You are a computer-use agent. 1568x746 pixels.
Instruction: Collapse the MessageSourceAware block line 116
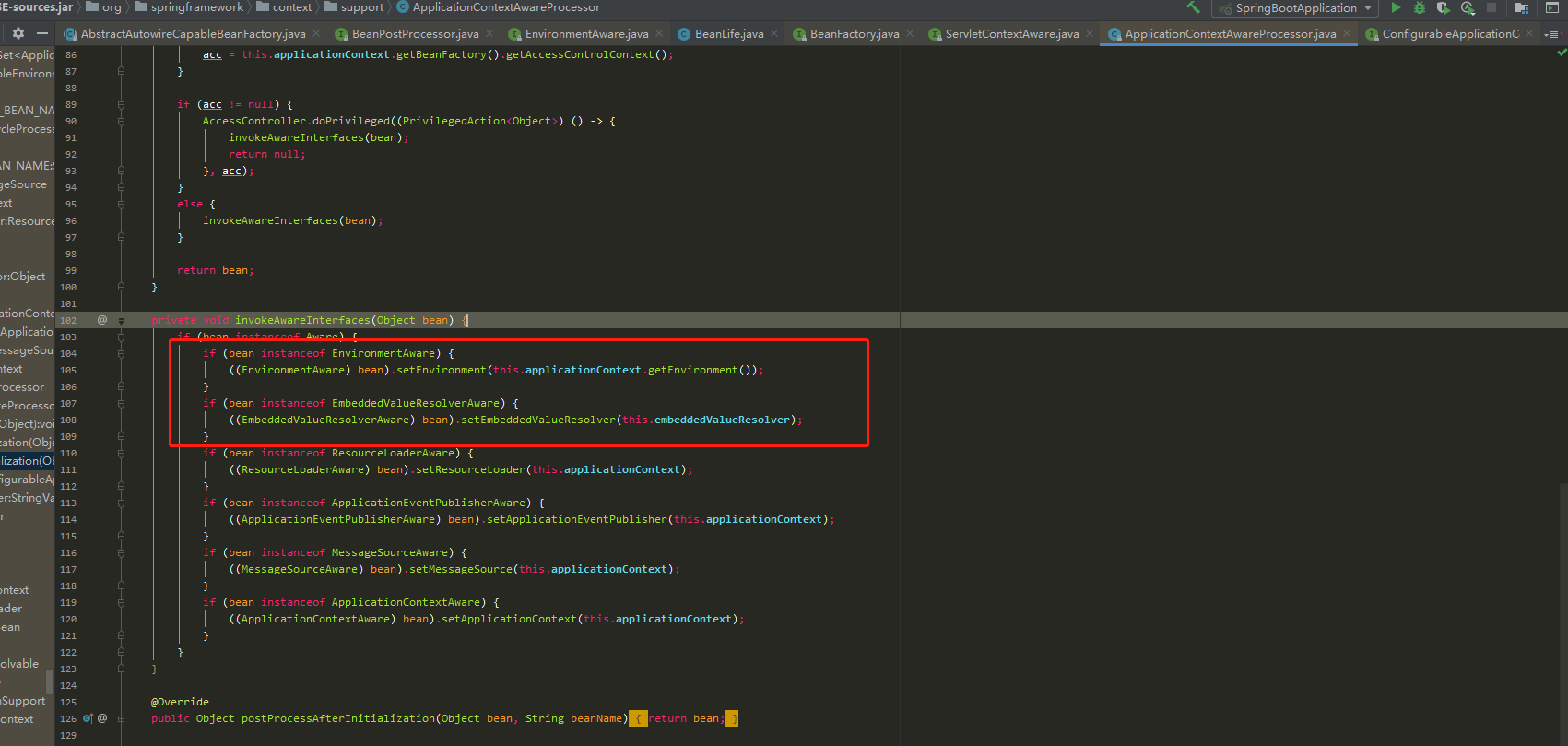[121, 552]
